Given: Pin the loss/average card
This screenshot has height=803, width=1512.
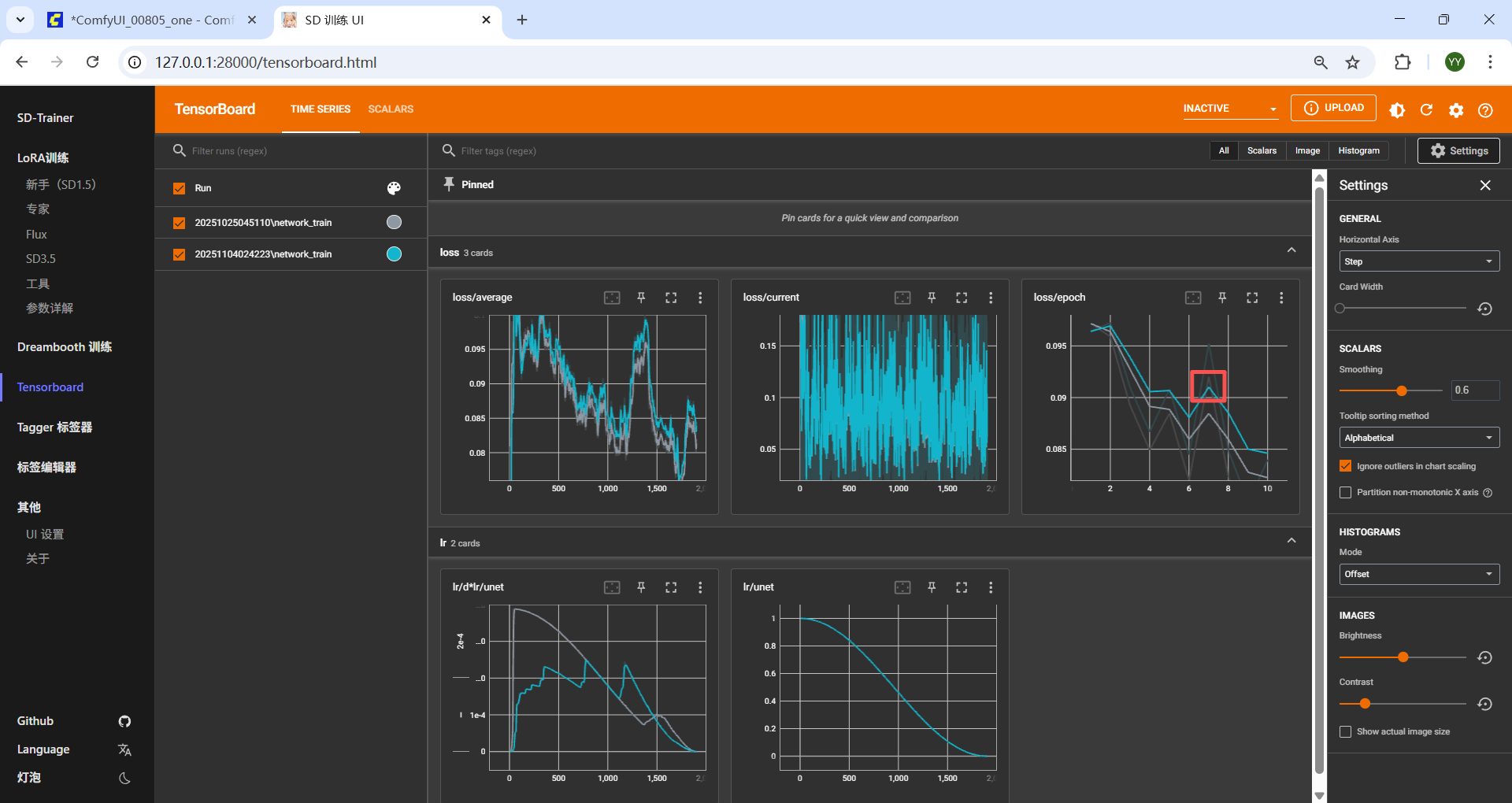Looking at the screenshot, I should click(x=641, y=298).
